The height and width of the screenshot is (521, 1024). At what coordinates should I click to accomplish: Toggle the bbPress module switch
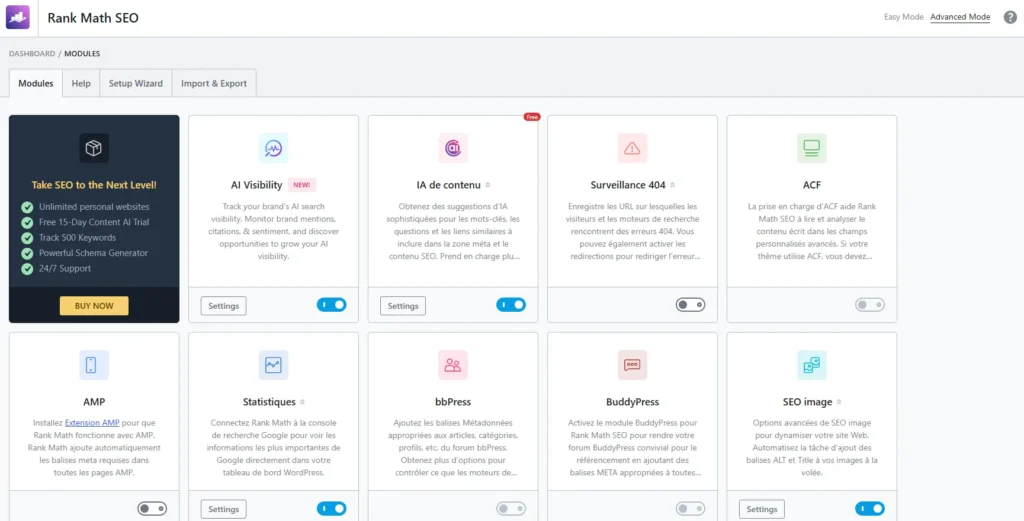click(511, 509)
